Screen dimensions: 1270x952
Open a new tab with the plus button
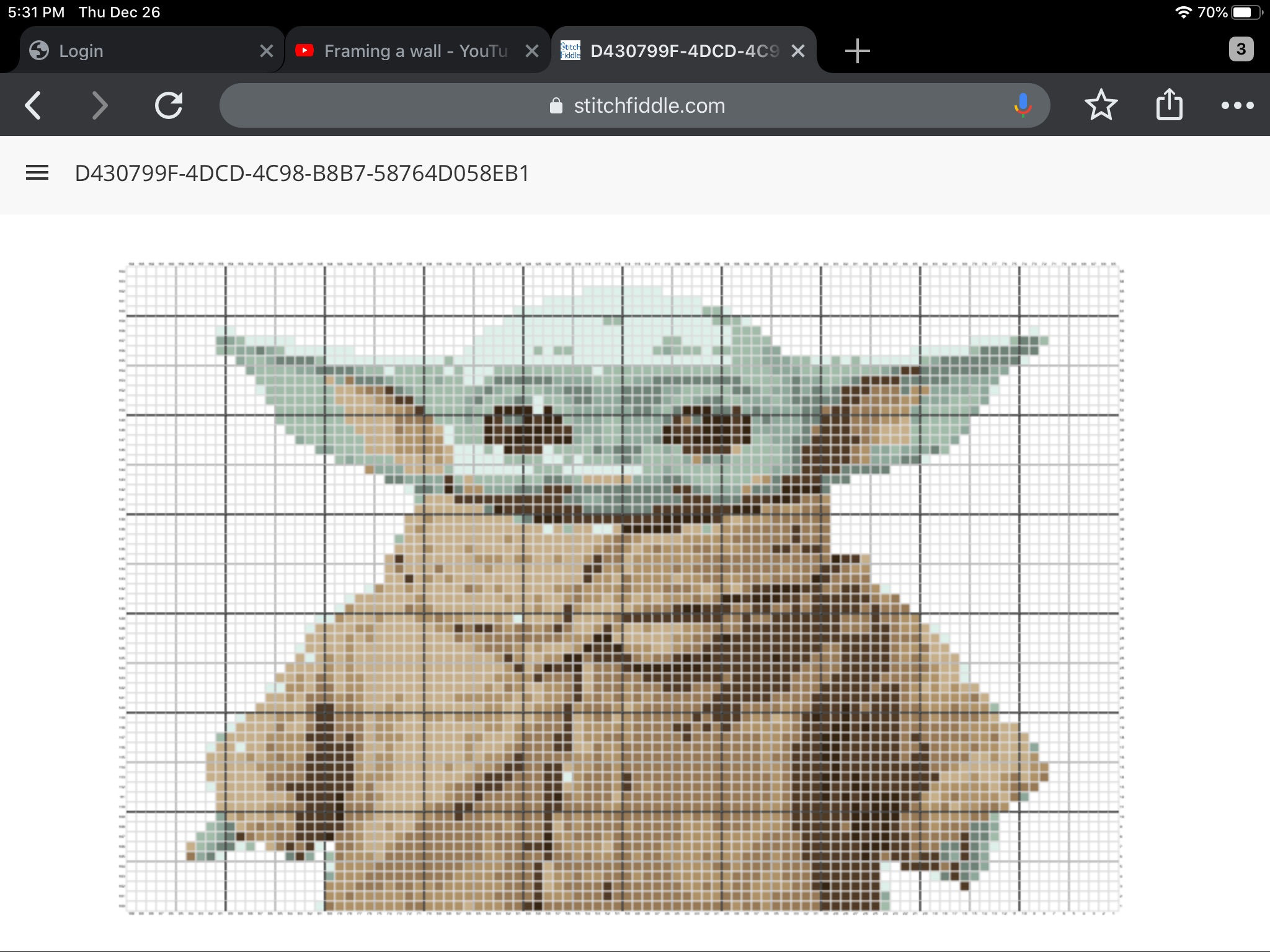(857, 51)
